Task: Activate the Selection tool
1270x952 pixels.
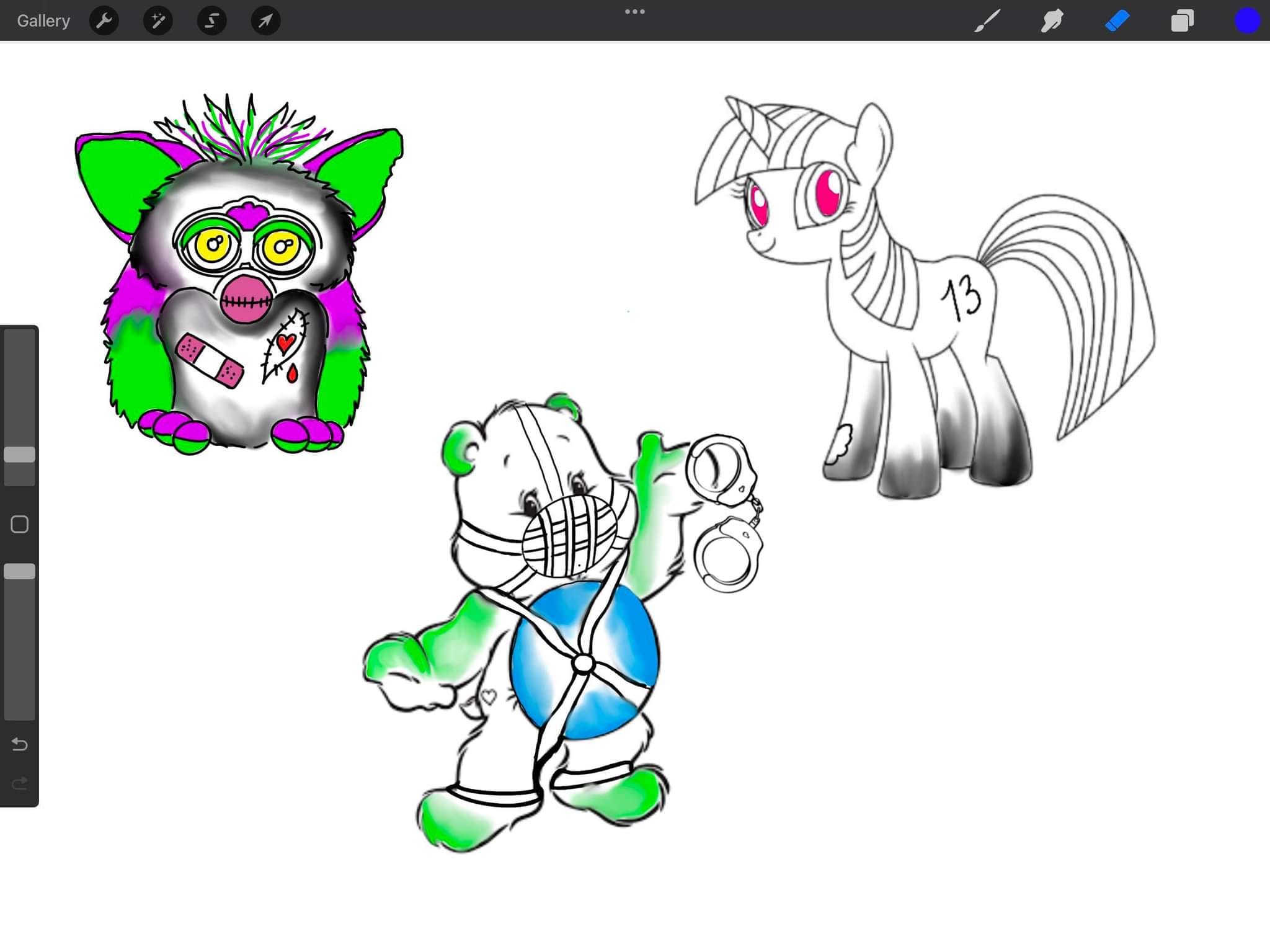Action: (x=211, y=21)
